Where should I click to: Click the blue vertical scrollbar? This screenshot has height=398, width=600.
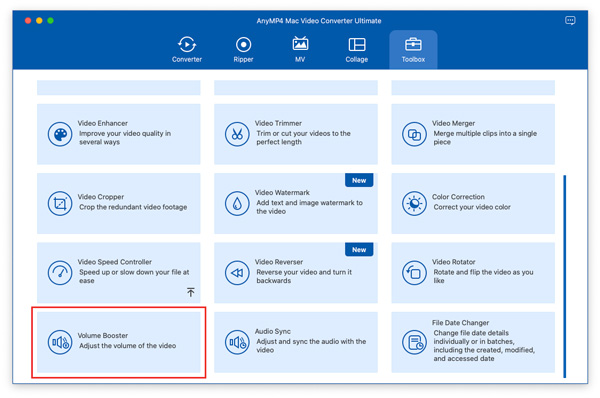coord(564,276)
